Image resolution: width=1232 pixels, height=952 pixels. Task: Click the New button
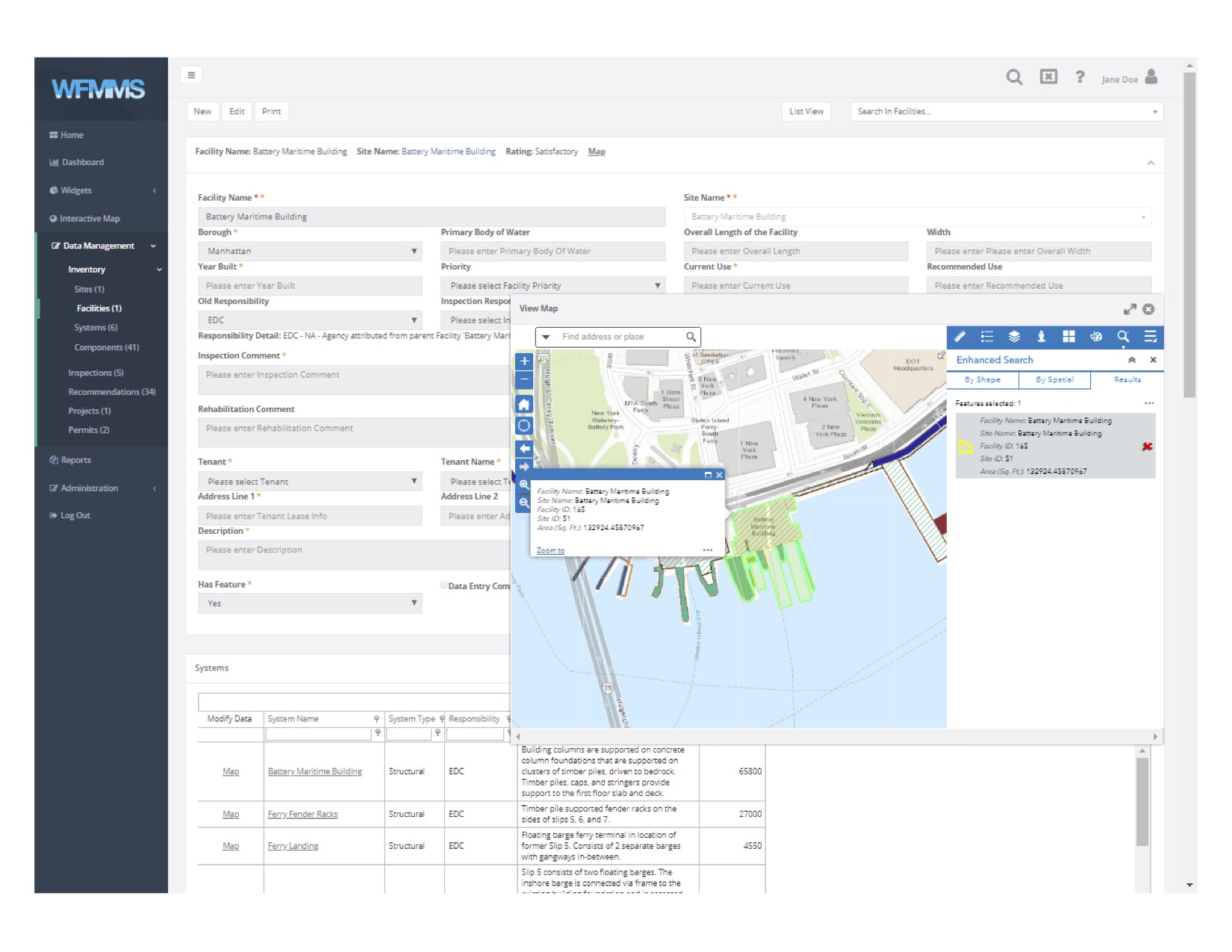[202, 111]
